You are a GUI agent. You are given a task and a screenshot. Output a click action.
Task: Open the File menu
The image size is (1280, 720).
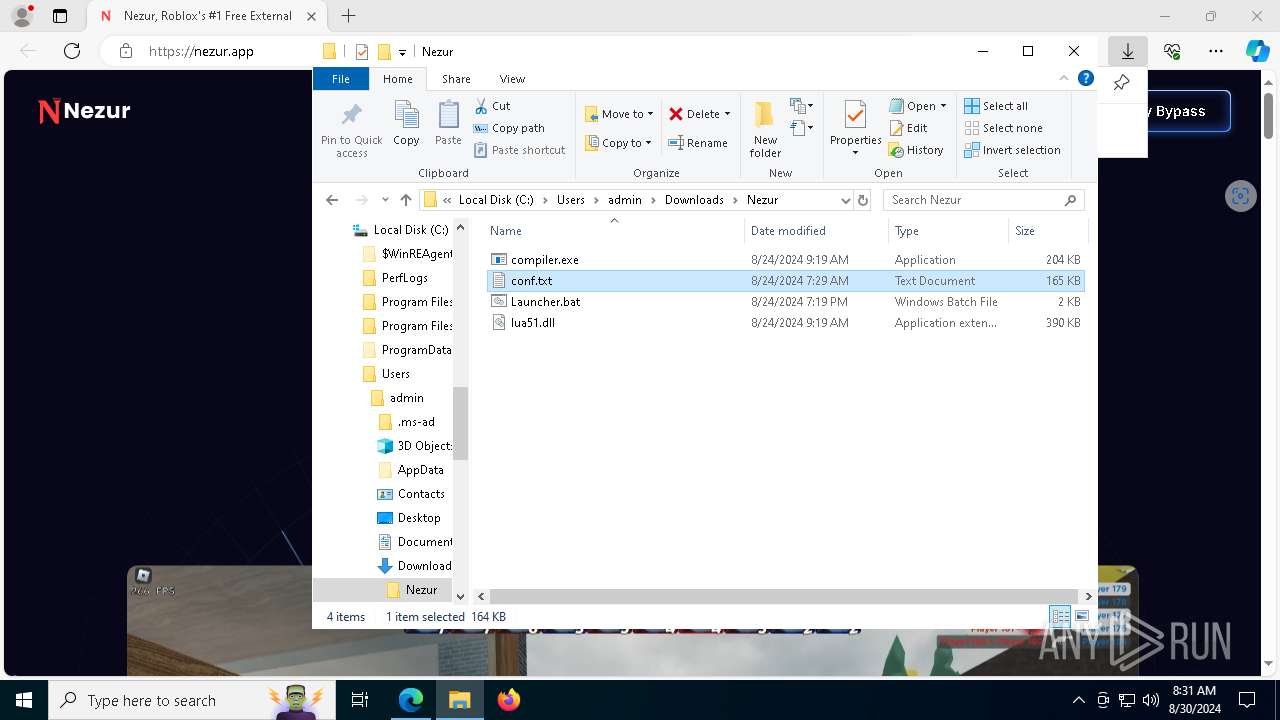point(341,79)
